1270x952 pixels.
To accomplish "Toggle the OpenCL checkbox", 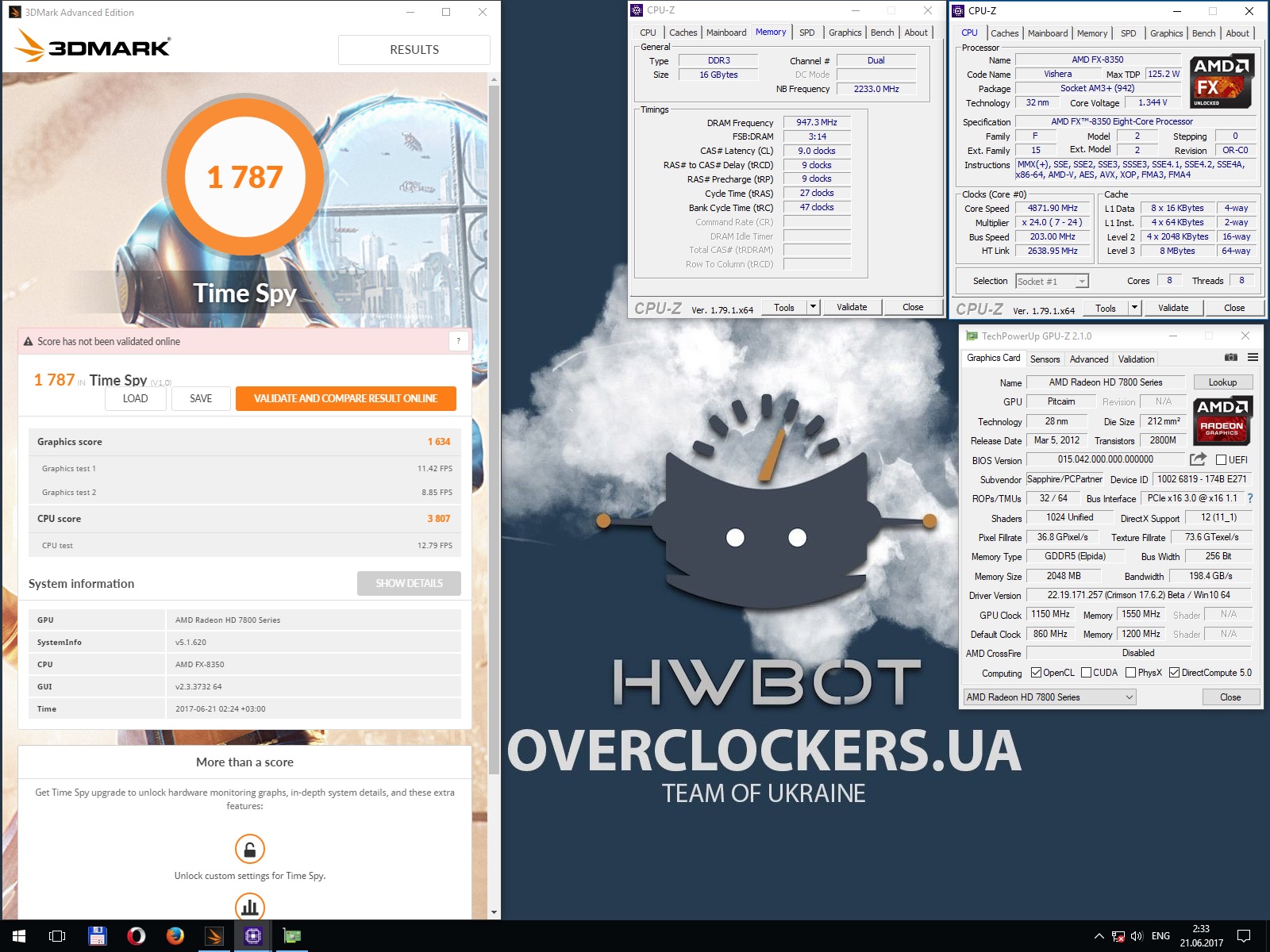I will (1036, 673).
